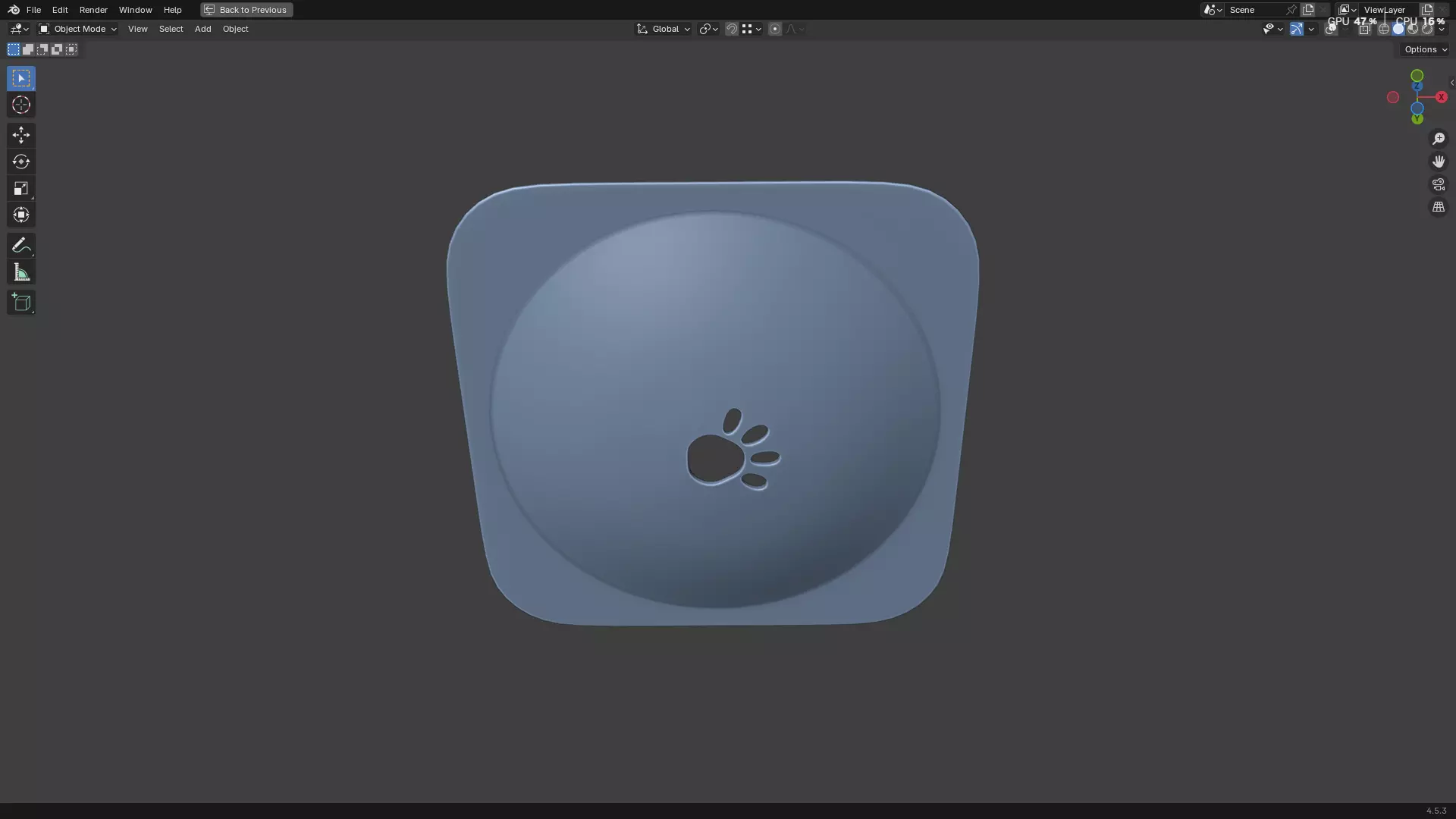Click the add View Layer copy icon
Image resolution: width=1456 pixels, height=819 pixels.
[1427, 10]
